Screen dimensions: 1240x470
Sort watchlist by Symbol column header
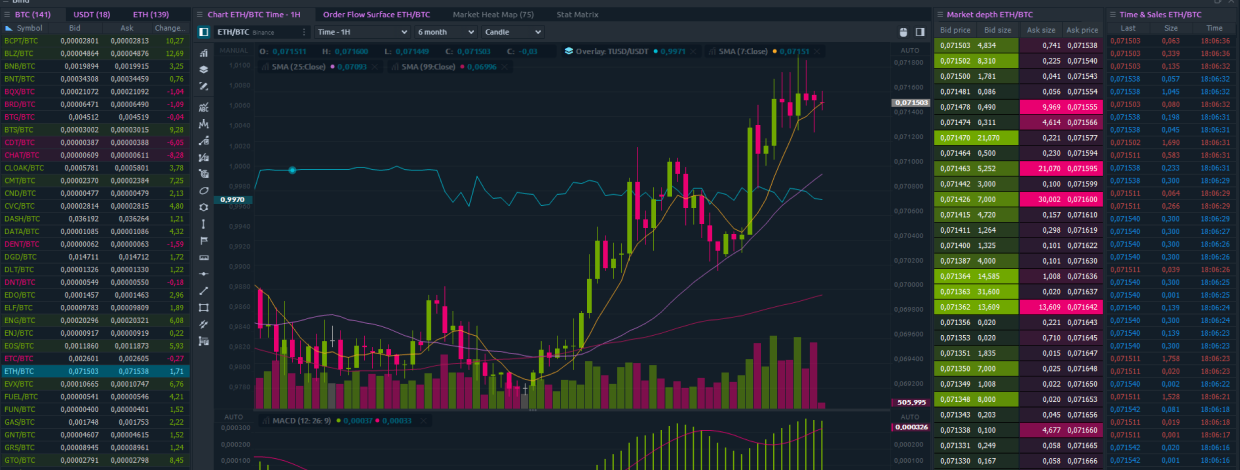tap(29, 28)
